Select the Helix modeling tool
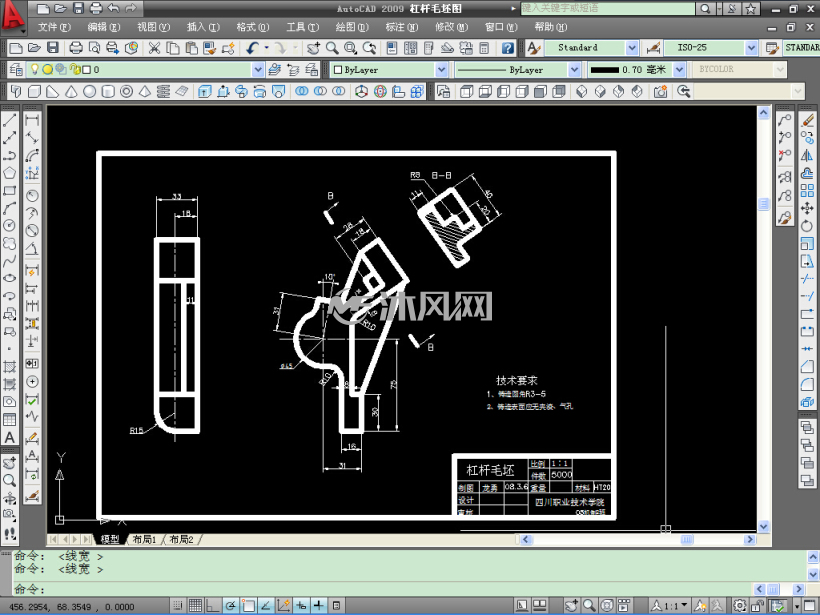820x615 pixels. (163, 92)
